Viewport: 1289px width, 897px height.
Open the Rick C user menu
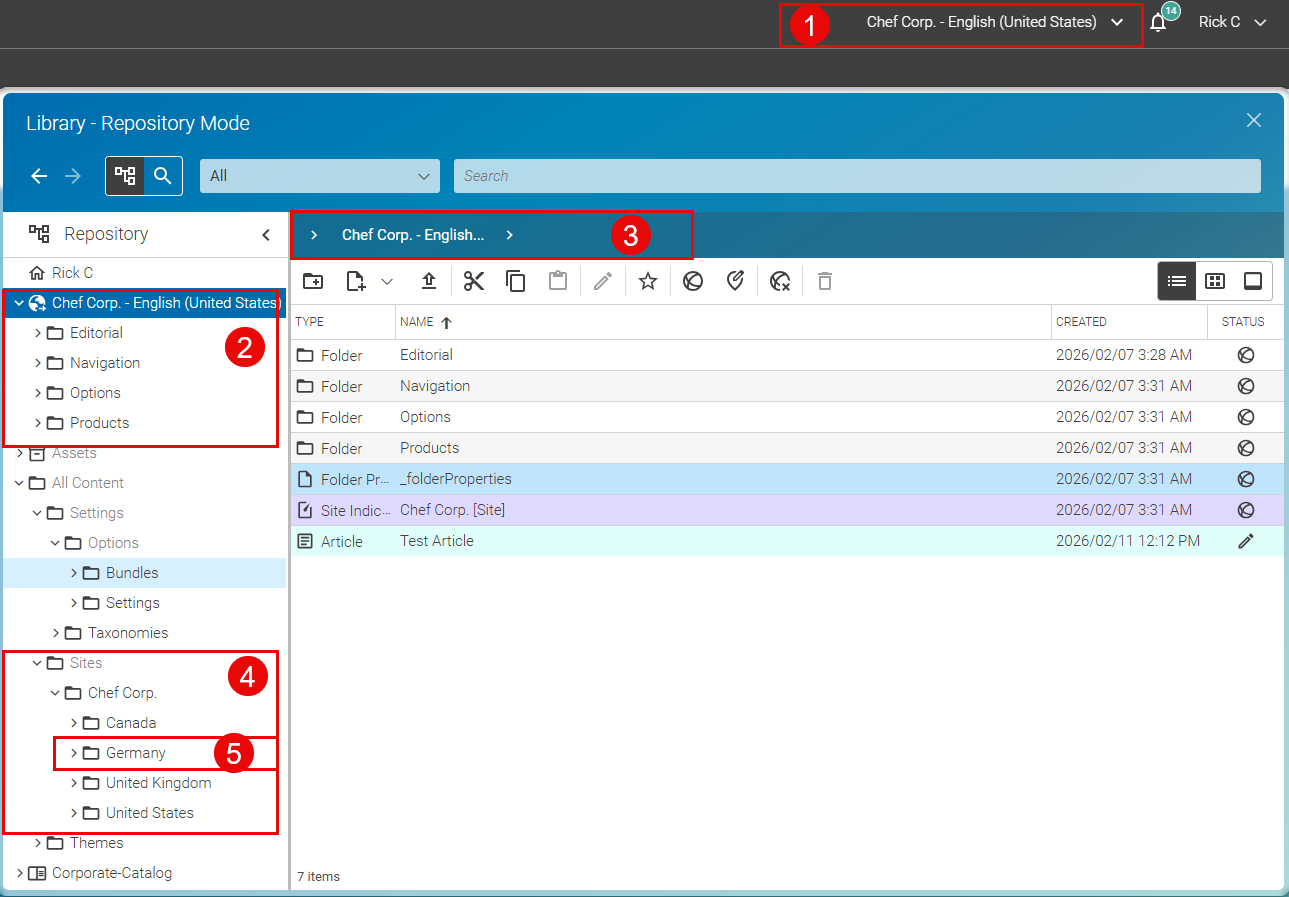[x=1232, y=22]
